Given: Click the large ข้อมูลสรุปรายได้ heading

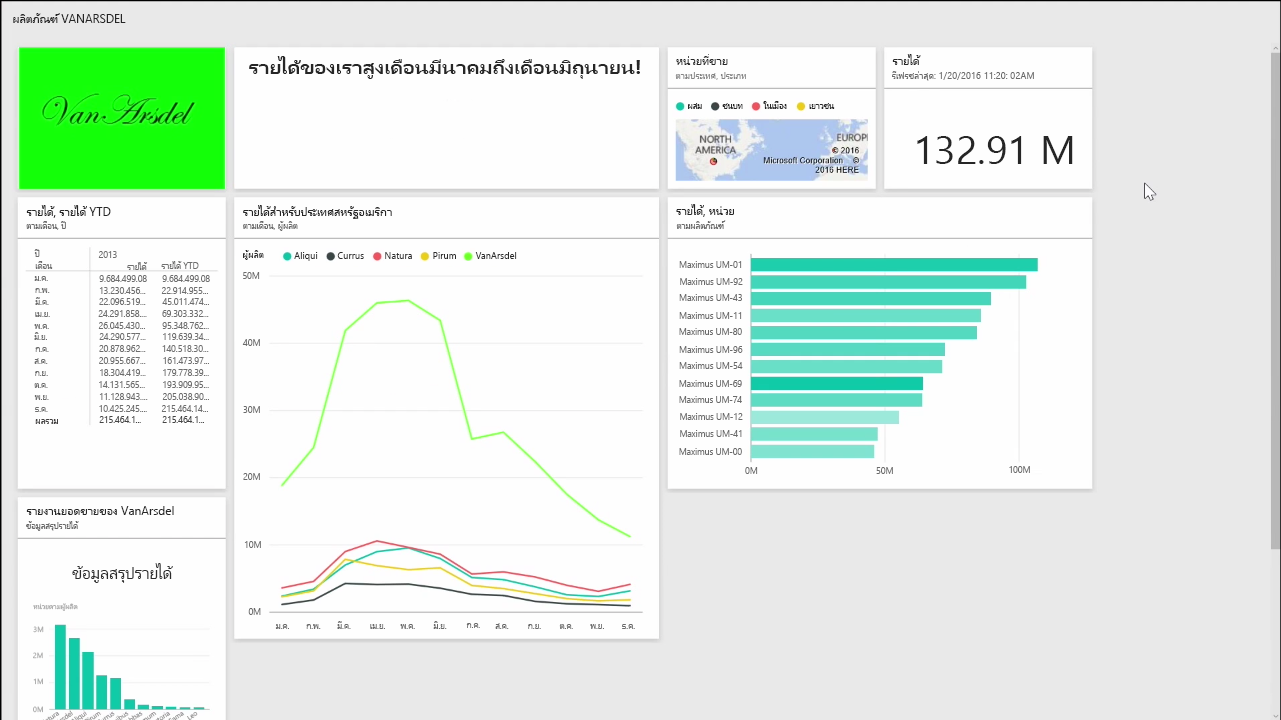Looking at the screenshot, I should tap(122, 574).
